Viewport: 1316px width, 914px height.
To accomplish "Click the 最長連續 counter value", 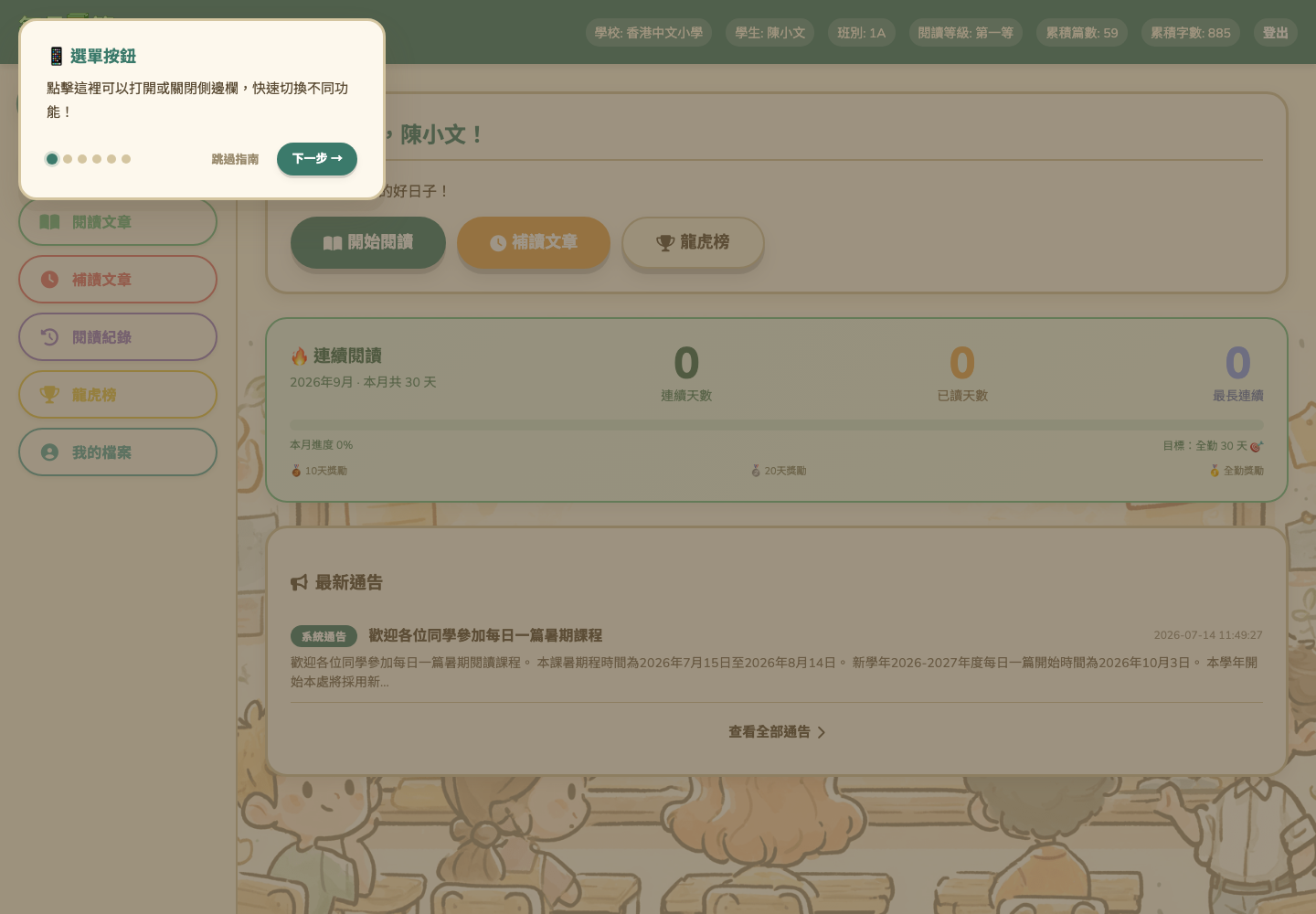I will pos(1238,364).
